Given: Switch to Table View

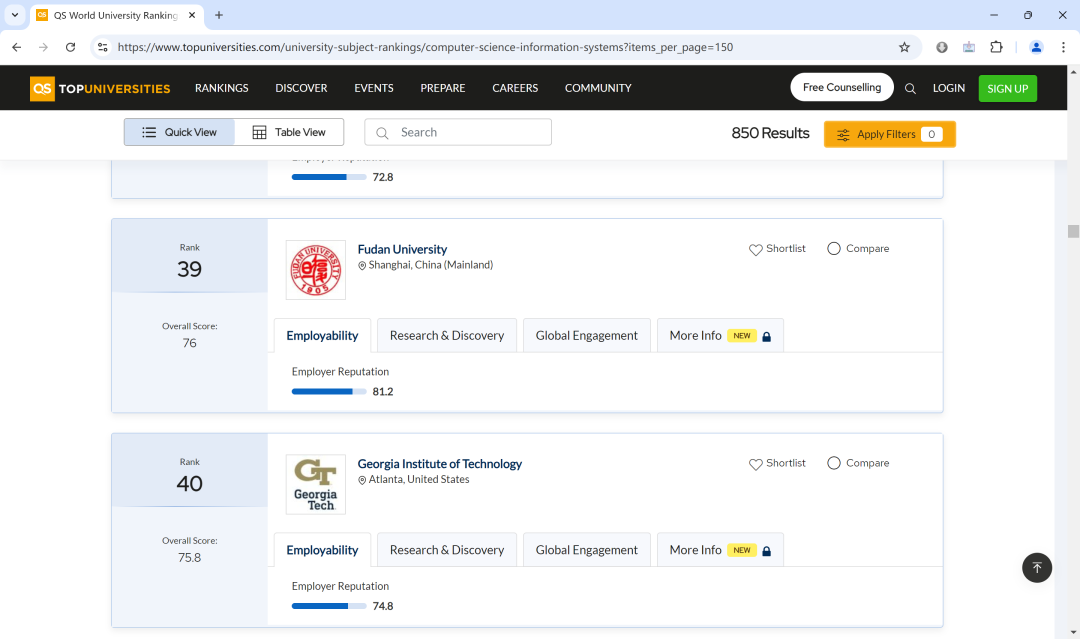Looking at the screenshot, I should click(x=289, y=132).
